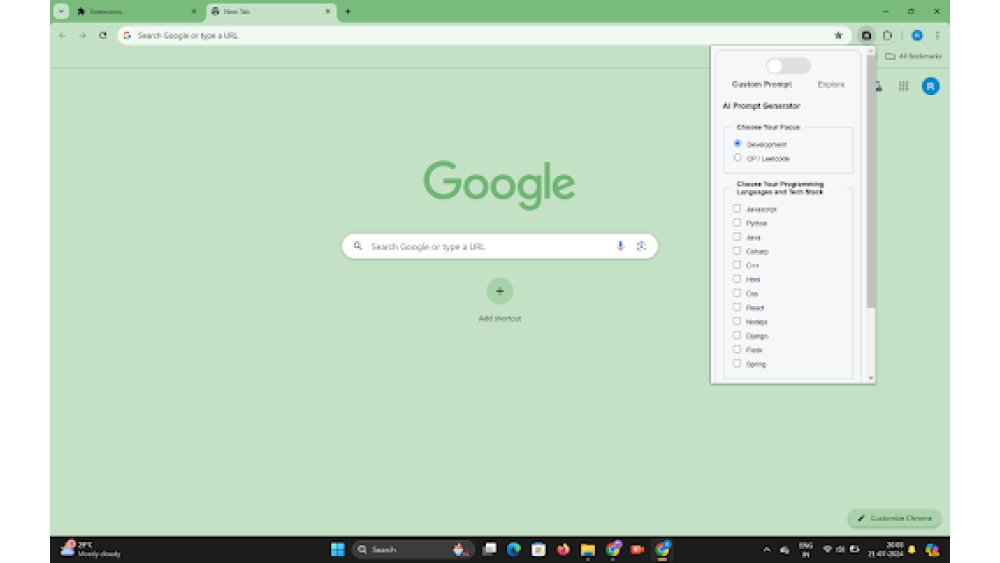
Task: Check the Django checkbox
Action: [737, 335]
